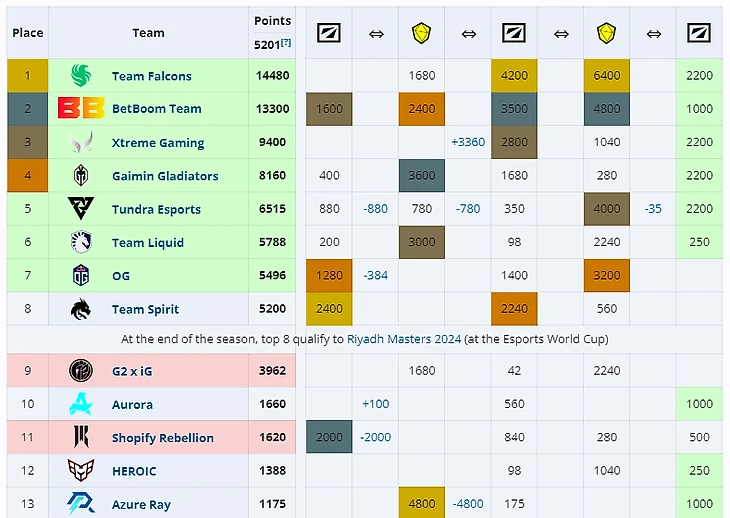Click the Team Spirit dragon logo
Viewport: 730px width, 518px height.
tap(81, 309)
